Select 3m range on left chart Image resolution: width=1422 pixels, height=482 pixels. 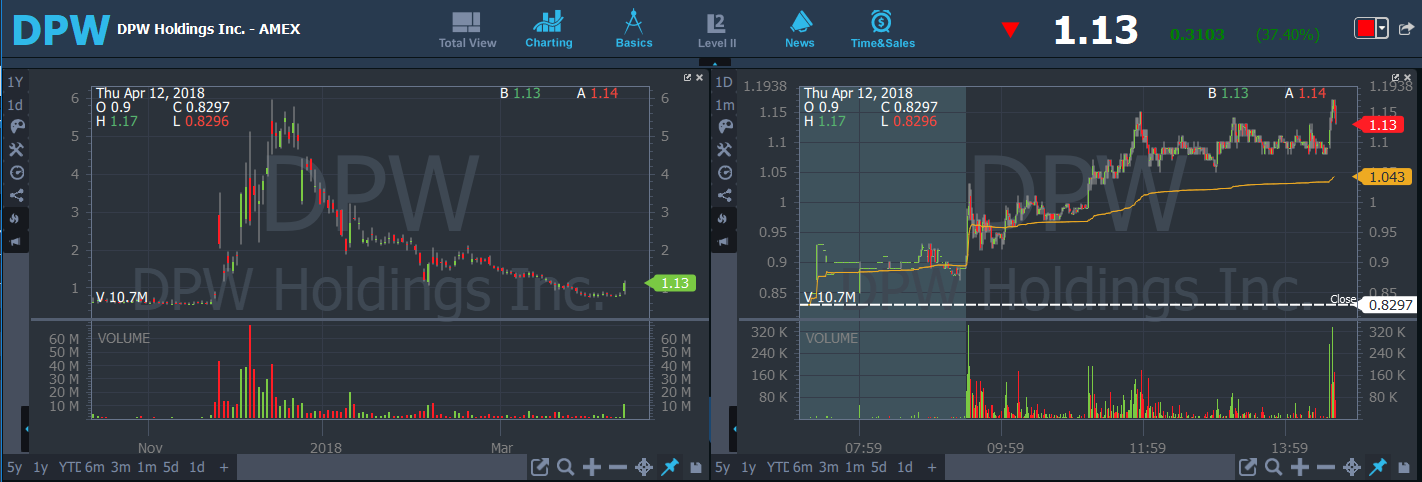120,467
